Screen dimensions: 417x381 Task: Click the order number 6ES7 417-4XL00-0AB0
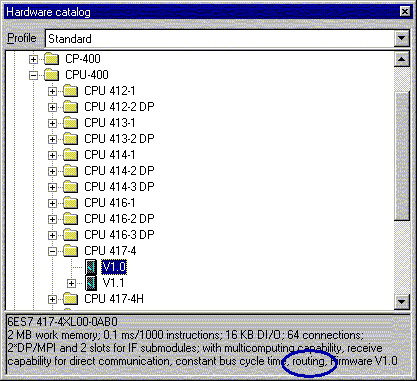click(x=63, y=322)
